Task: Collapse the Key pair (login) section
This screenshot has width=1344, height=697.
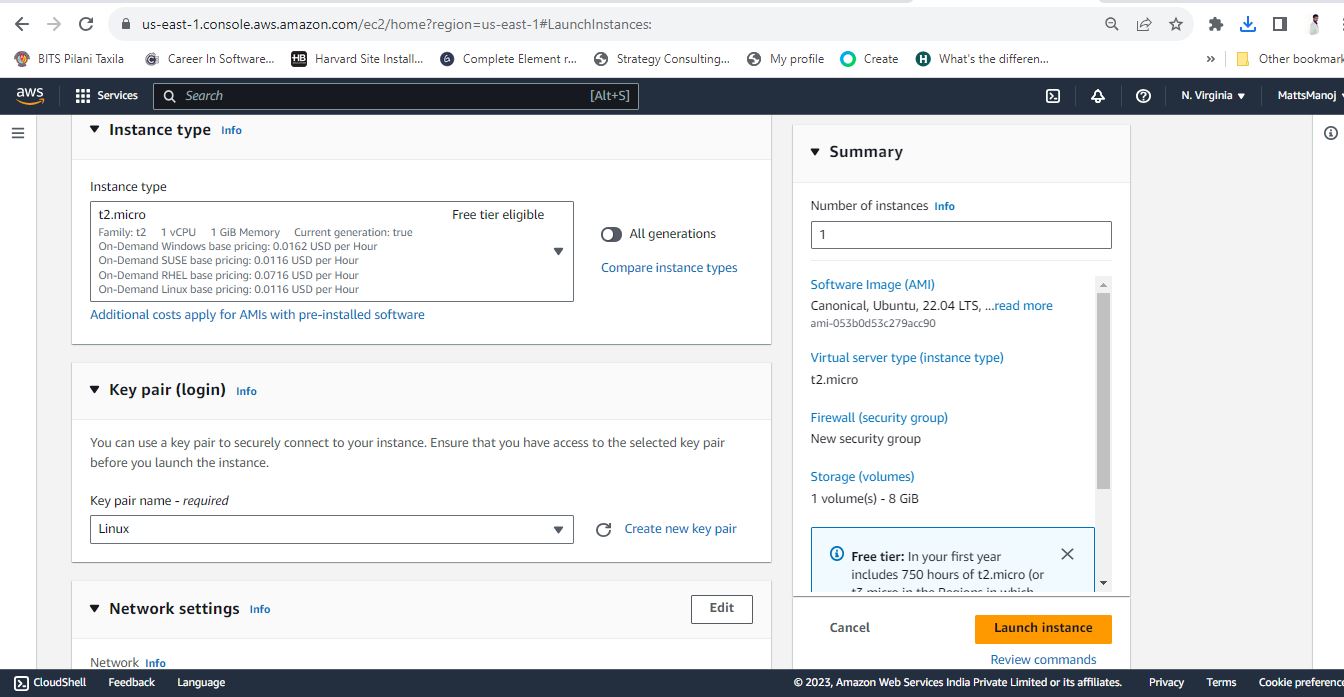Action: (95, 390)
